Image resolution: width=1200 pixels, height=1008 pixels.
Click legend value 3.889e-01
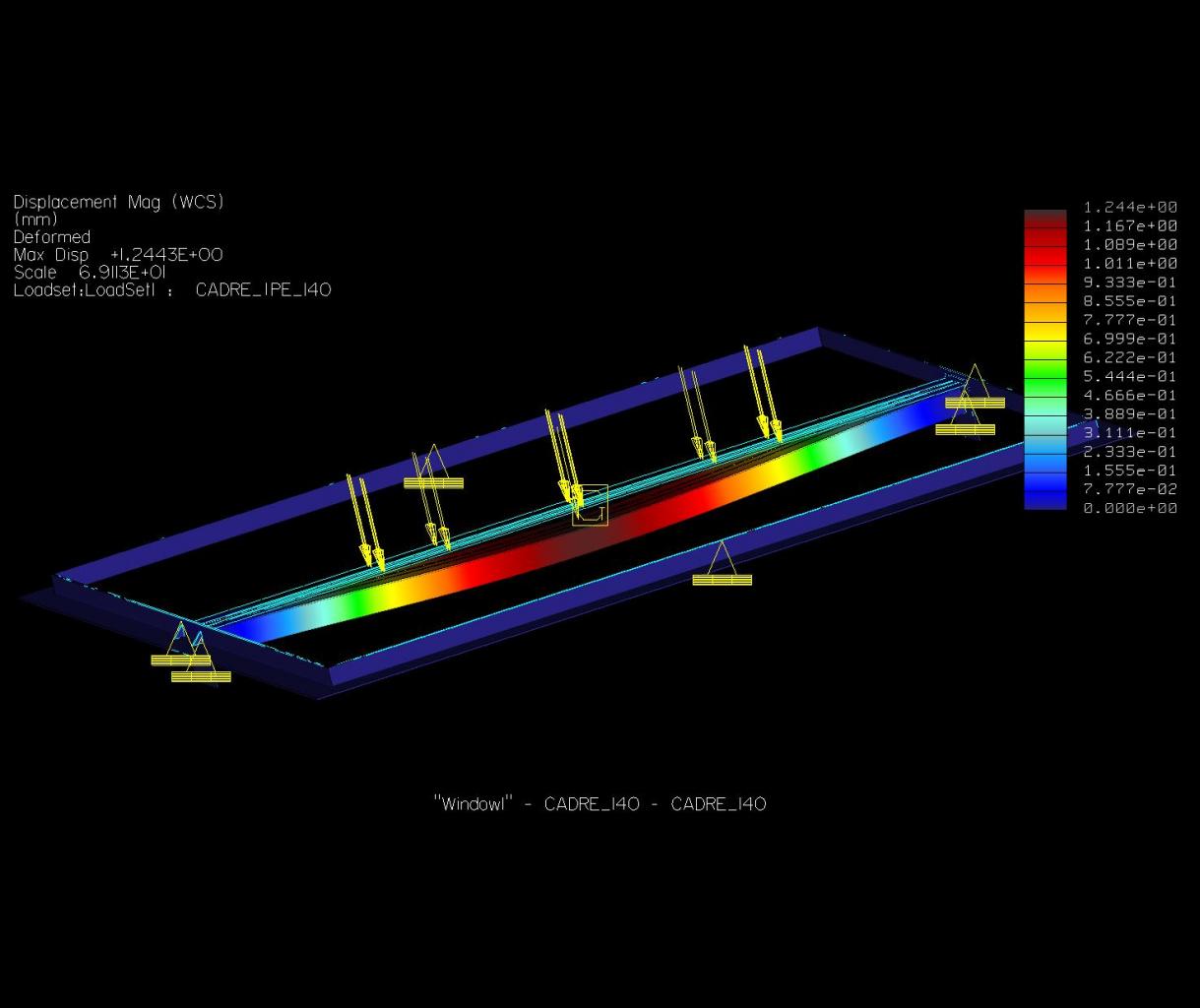(1130, 414)
